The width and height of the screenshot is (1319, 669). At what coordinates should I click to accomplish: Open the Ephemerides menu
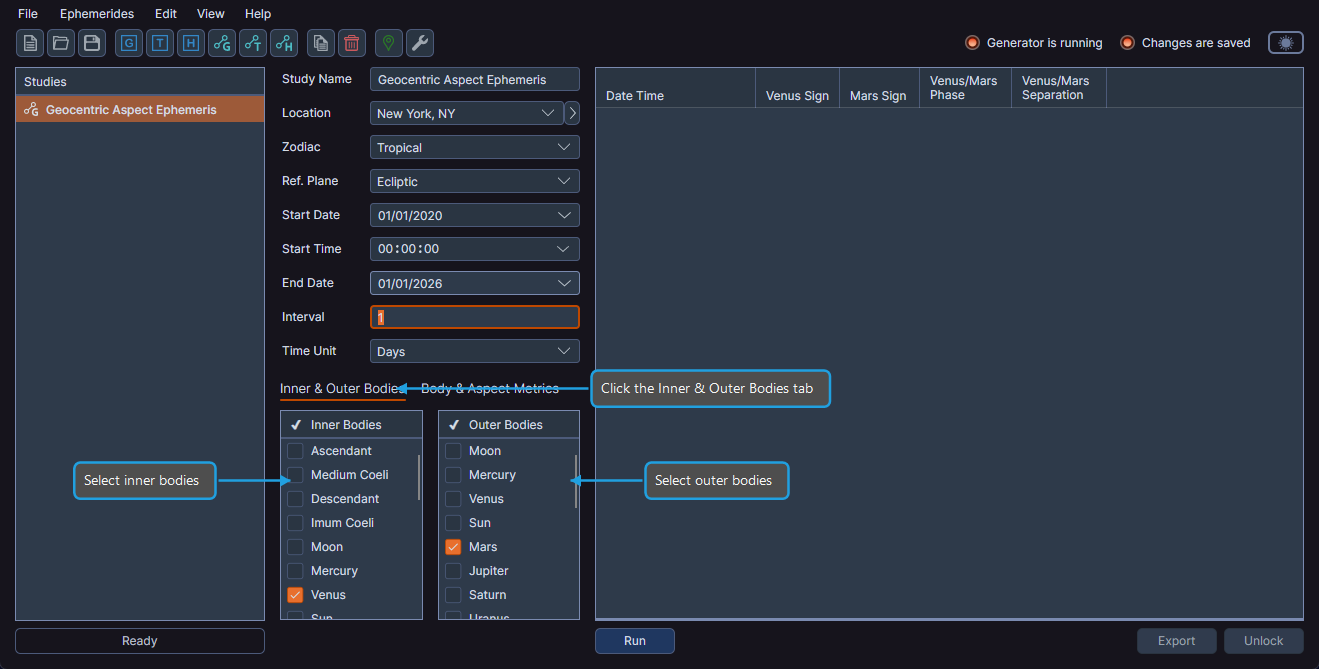coord(96,13)
